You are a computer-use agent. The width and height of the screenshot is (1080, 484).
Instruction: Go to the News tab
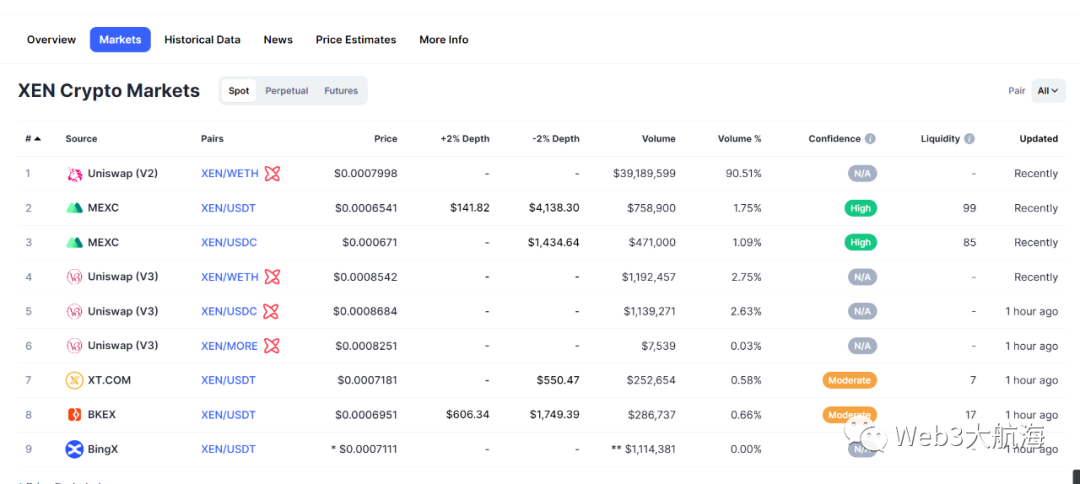click(x=278, y=39)
